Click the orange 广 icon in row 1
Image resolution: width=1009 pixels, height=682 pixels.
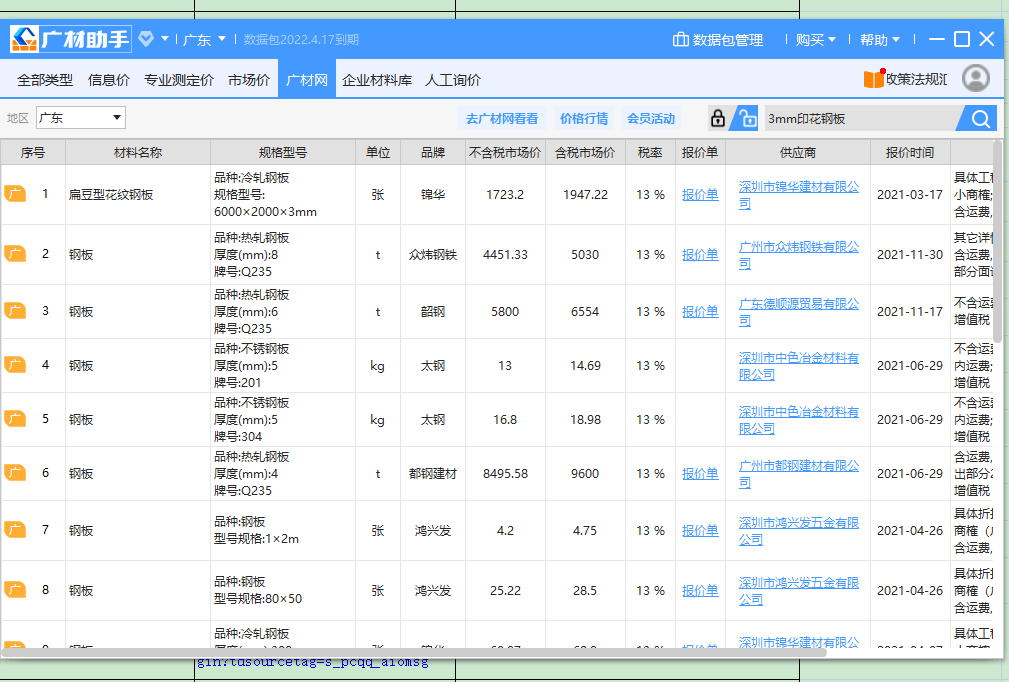(x=15, y=194)
